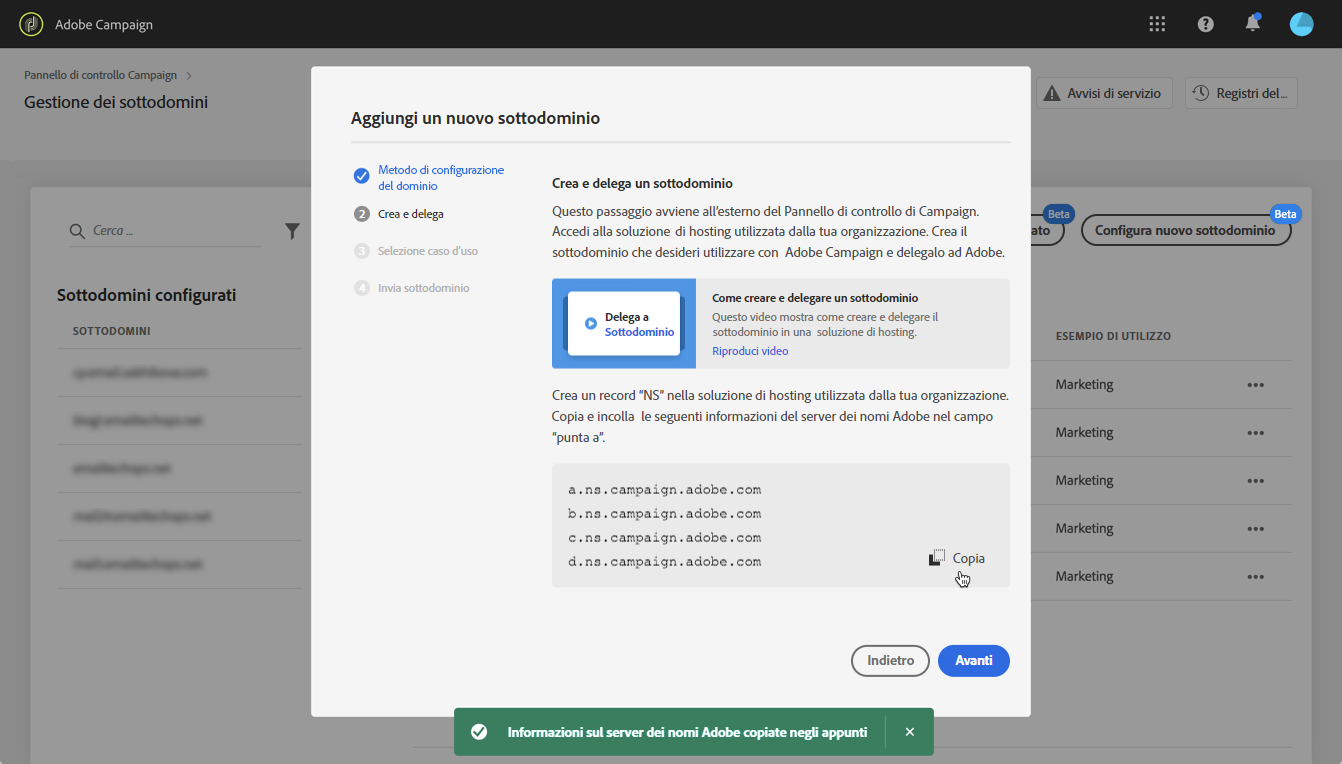Click the history clock icon in Registri
1342x764 pixels.
pos(1201,93)
